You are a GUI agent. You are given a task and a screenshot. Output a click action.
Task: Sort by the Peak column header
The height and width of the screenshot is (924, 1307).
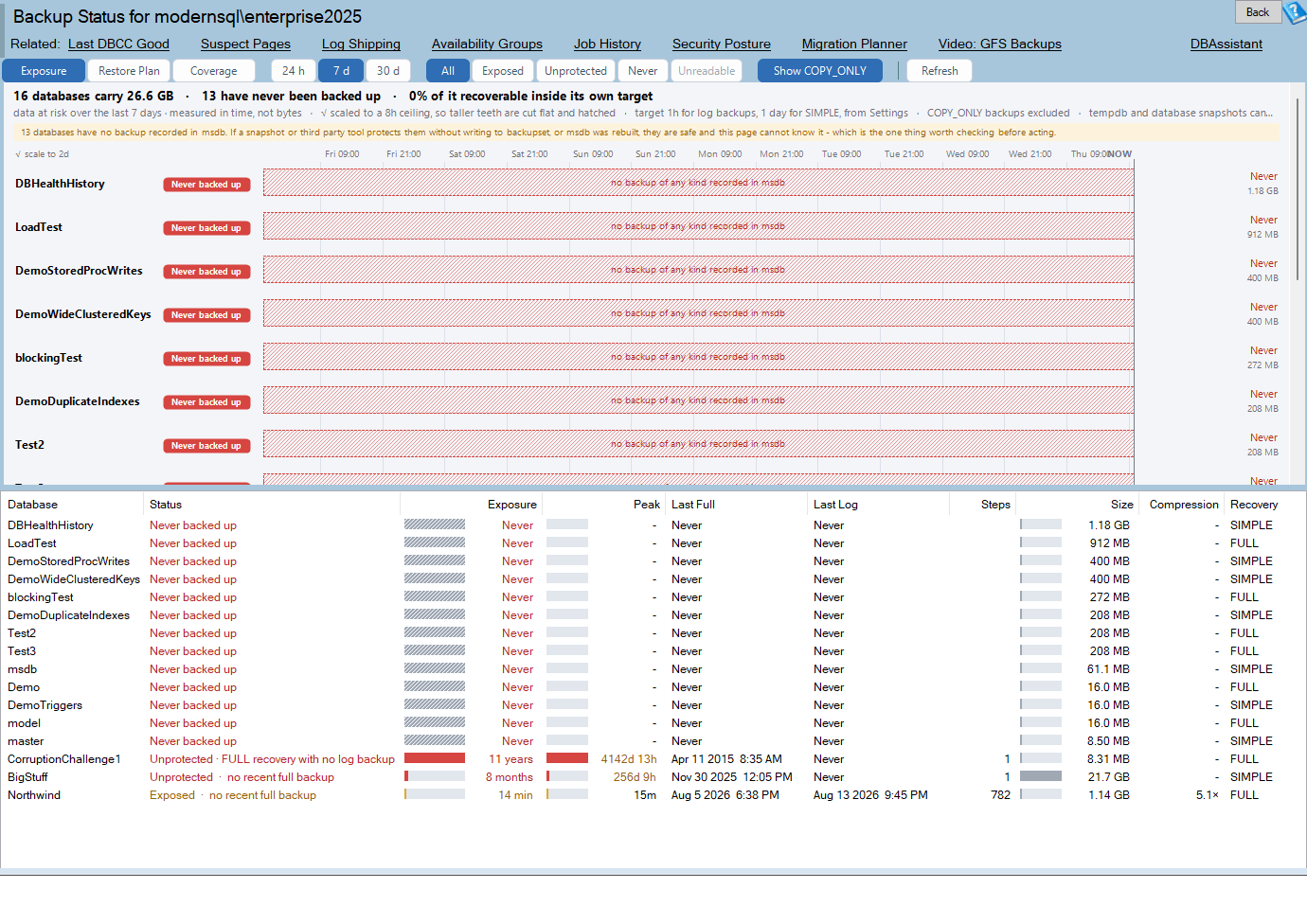click(603, 505)
